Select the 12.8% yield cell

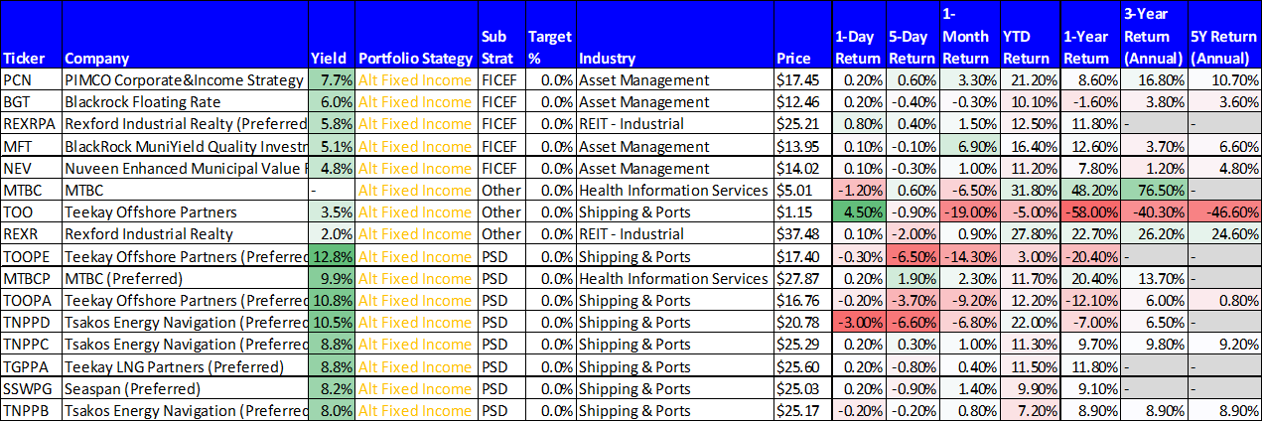pos(330,256)
